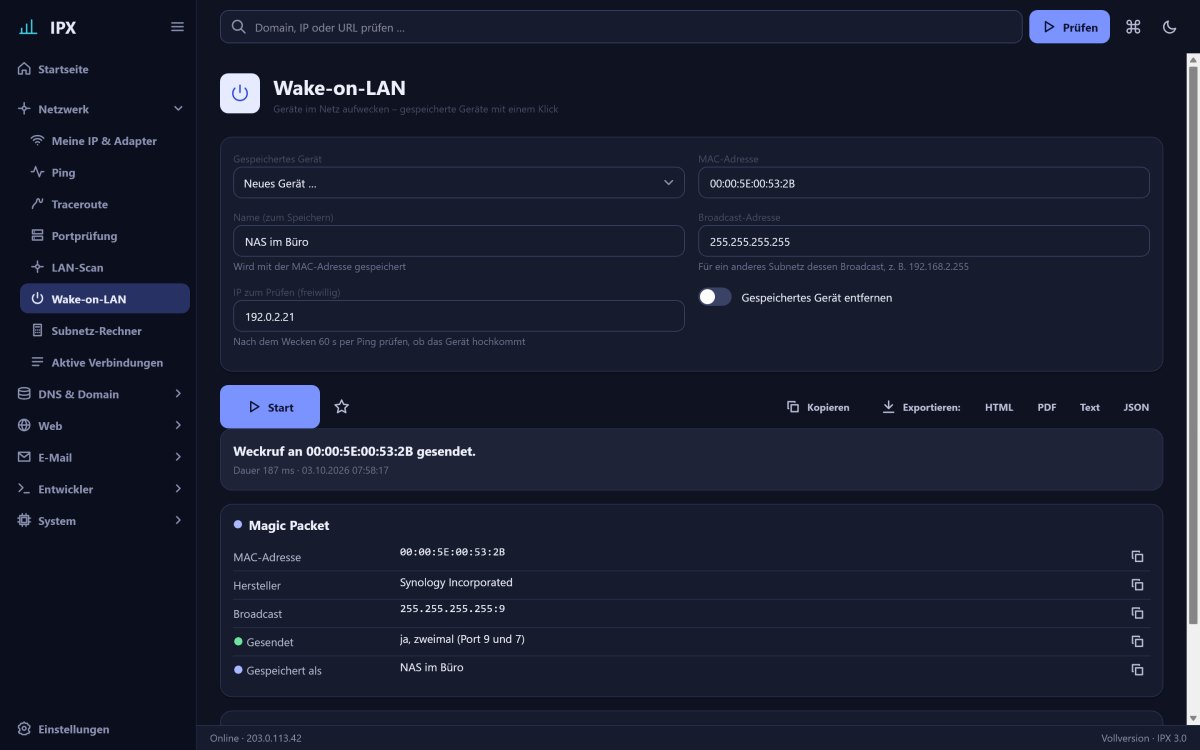The width and height of the screenshot is (1200, 750).
Task: Open Gespeichertes Gerät dropdown
Action: pyautogui.click(x=458, y=183)
